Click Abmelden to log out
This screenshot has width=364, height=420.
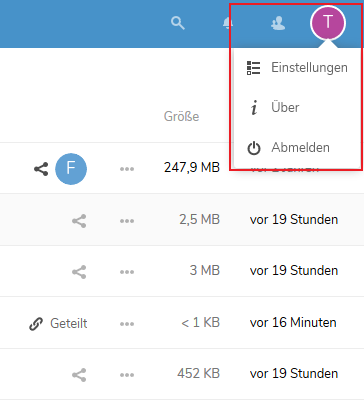(x=297, y=147)
